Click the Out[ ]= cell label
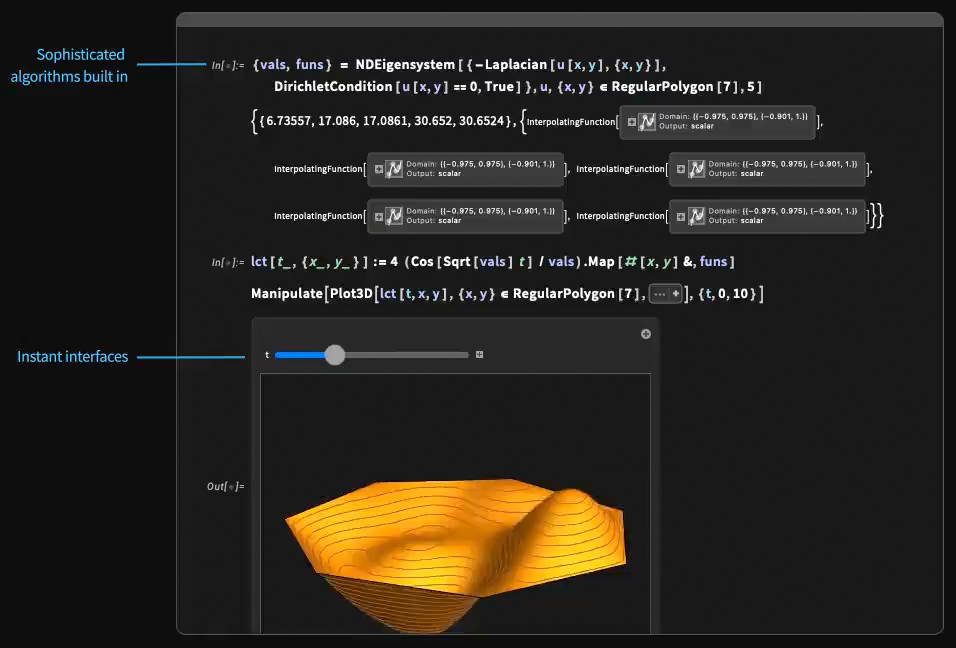Viewport: 956px width, 648px height. tap(225, 486)
